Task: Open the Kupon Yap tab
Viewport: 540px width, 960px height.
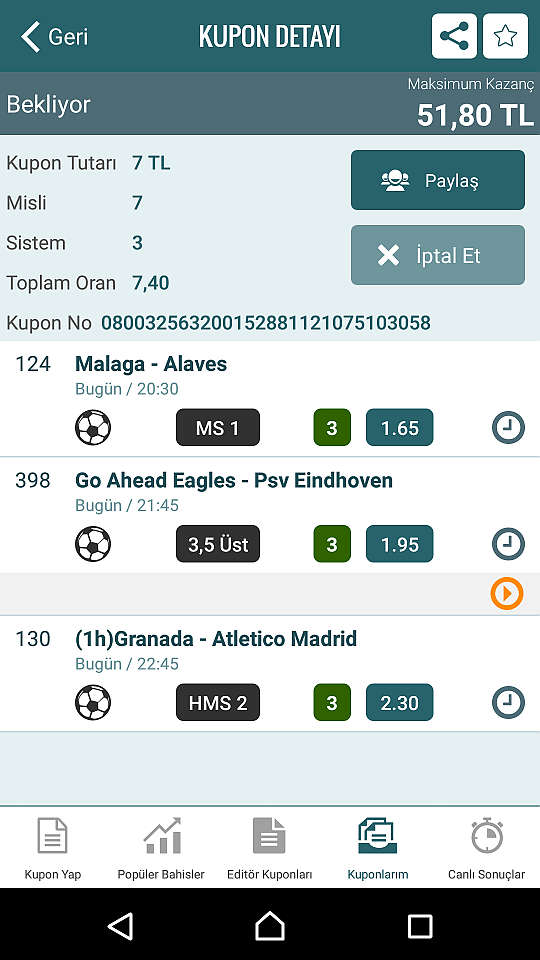Action: 53,848
